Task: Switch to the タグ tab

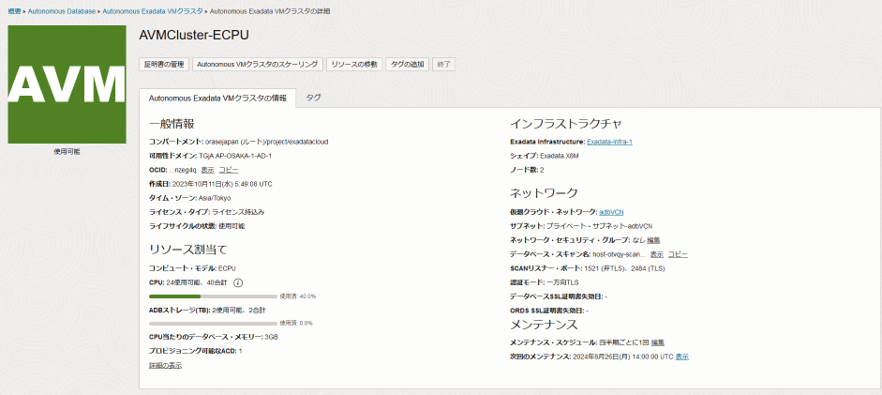Action: (x=313, y=97)
